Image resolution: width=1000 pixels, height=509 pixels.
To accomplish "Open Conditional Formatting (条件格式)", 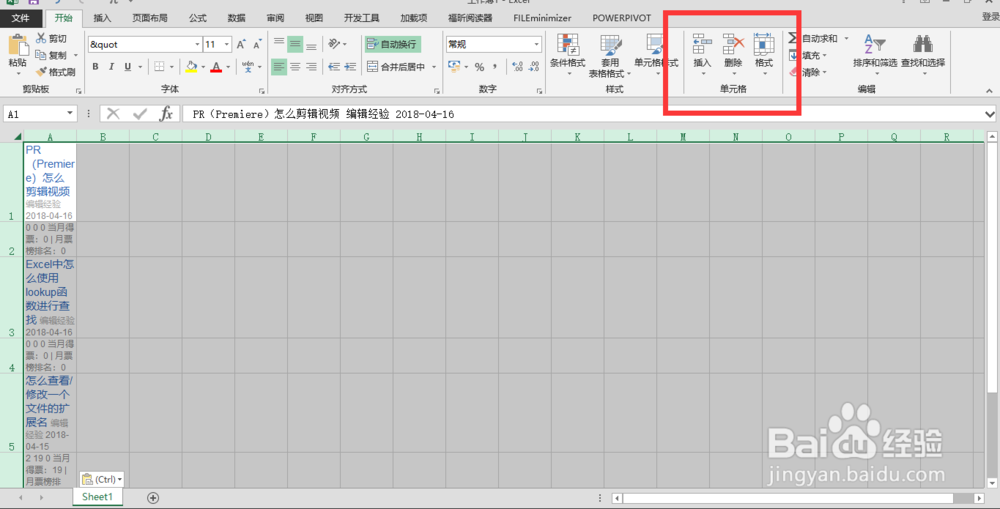I will (568, 54).
